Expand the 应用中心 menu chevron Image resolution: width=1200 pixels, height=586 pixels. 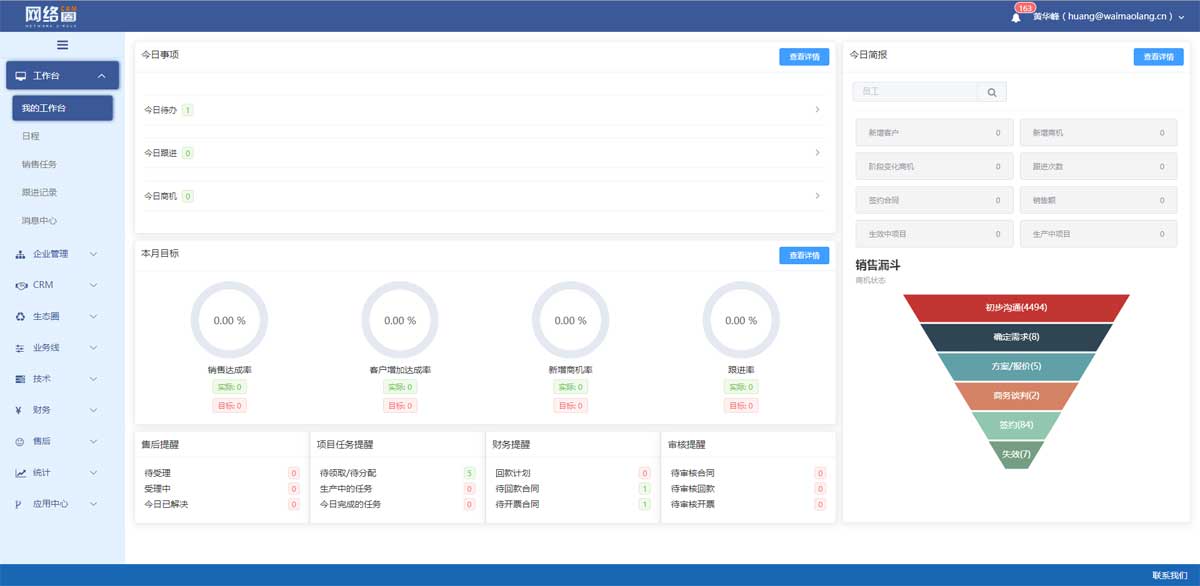(94, 504)
